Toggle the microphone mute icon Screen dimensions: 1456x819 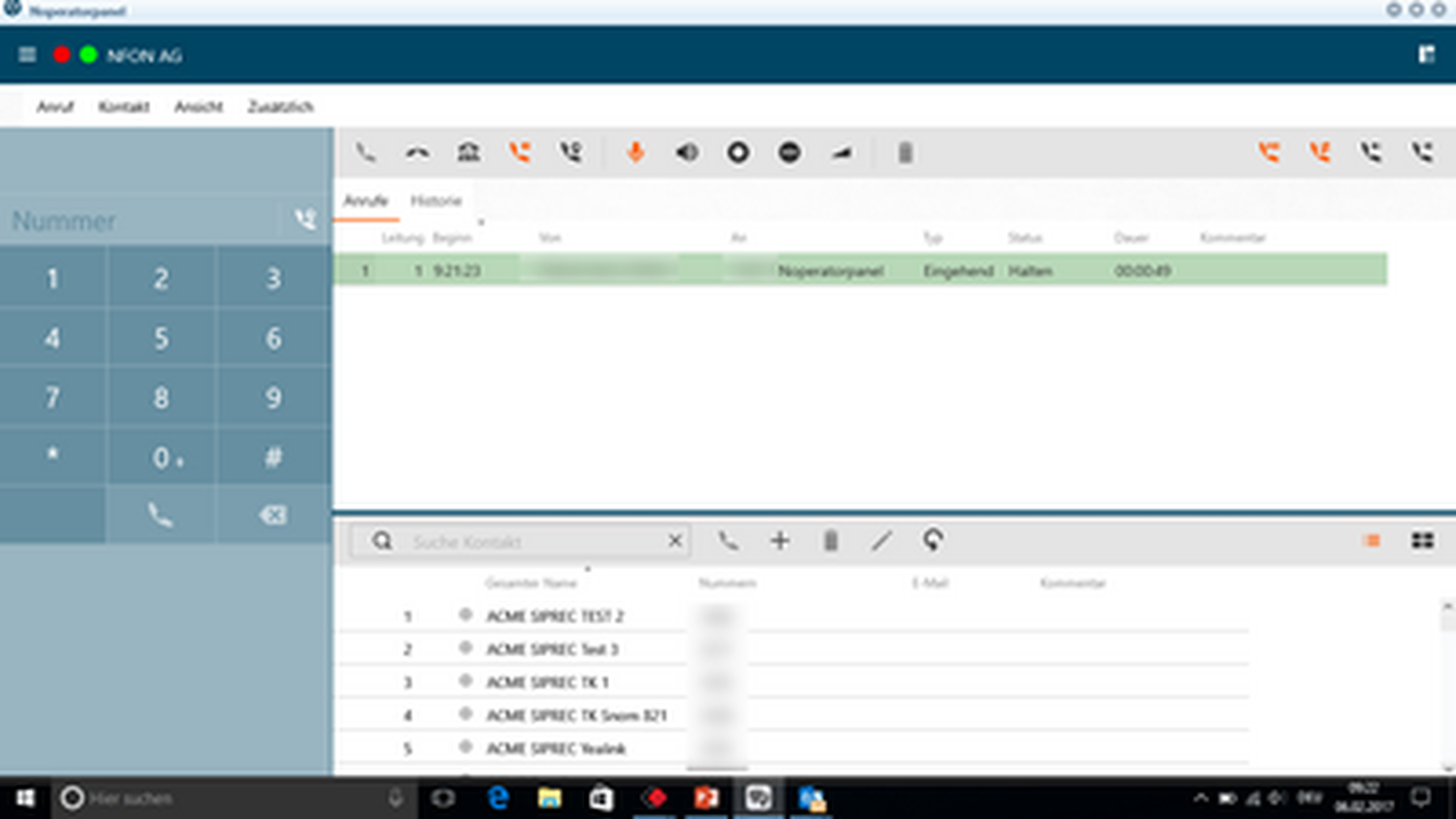[636, 153]
